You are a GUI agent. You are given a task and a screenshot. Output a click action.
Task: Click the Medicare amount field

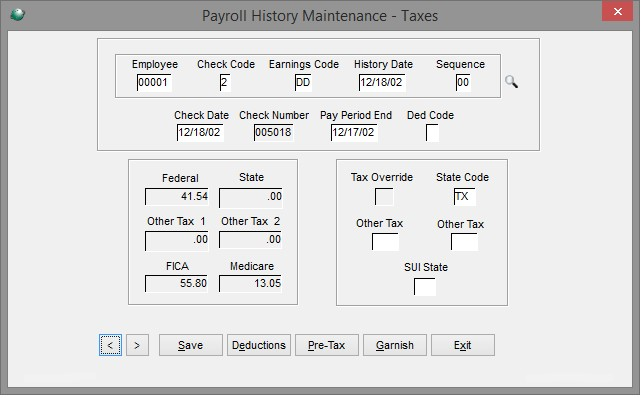(251, 284)
